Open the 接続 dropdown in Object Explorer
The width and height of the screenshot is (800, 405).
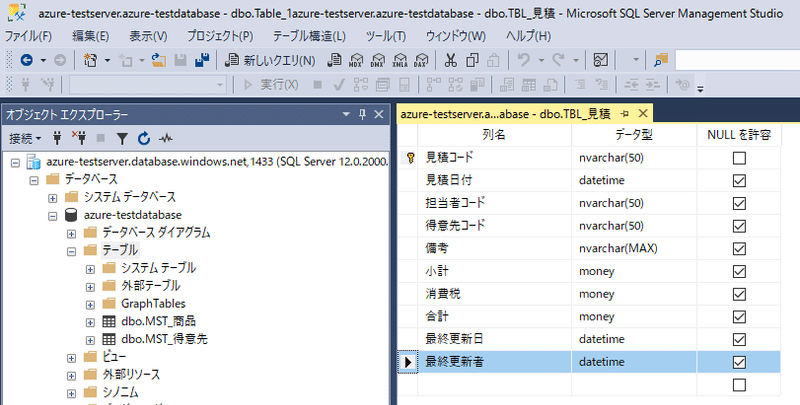[x=25, y=138]
